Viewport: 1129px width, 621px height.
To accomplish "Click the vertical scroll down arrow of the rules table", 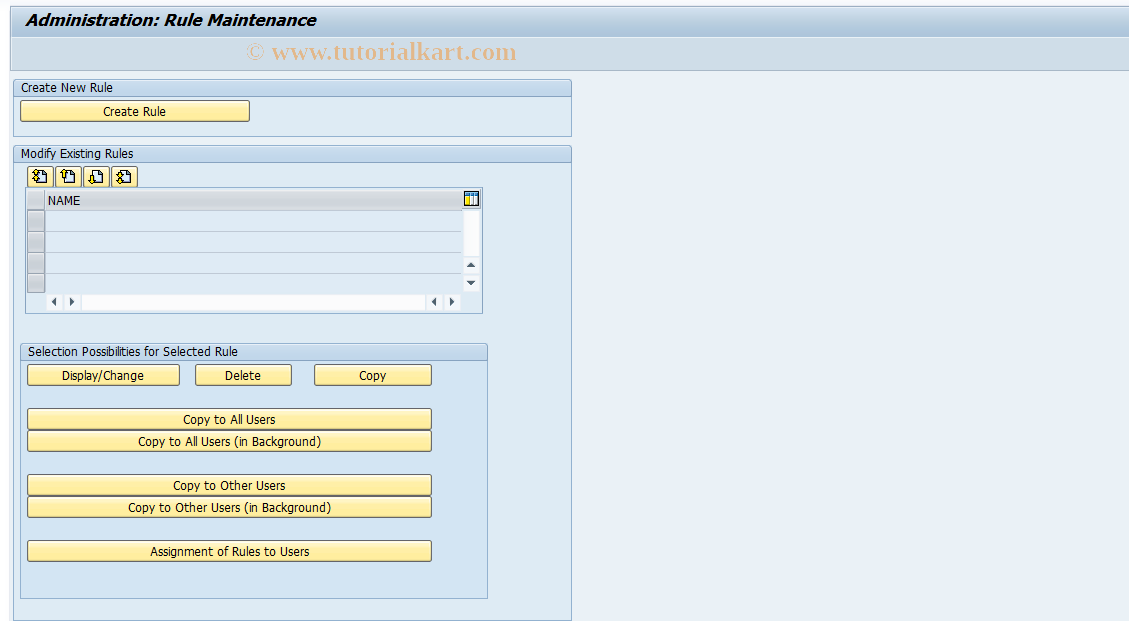I will click(x=471, y=283).
